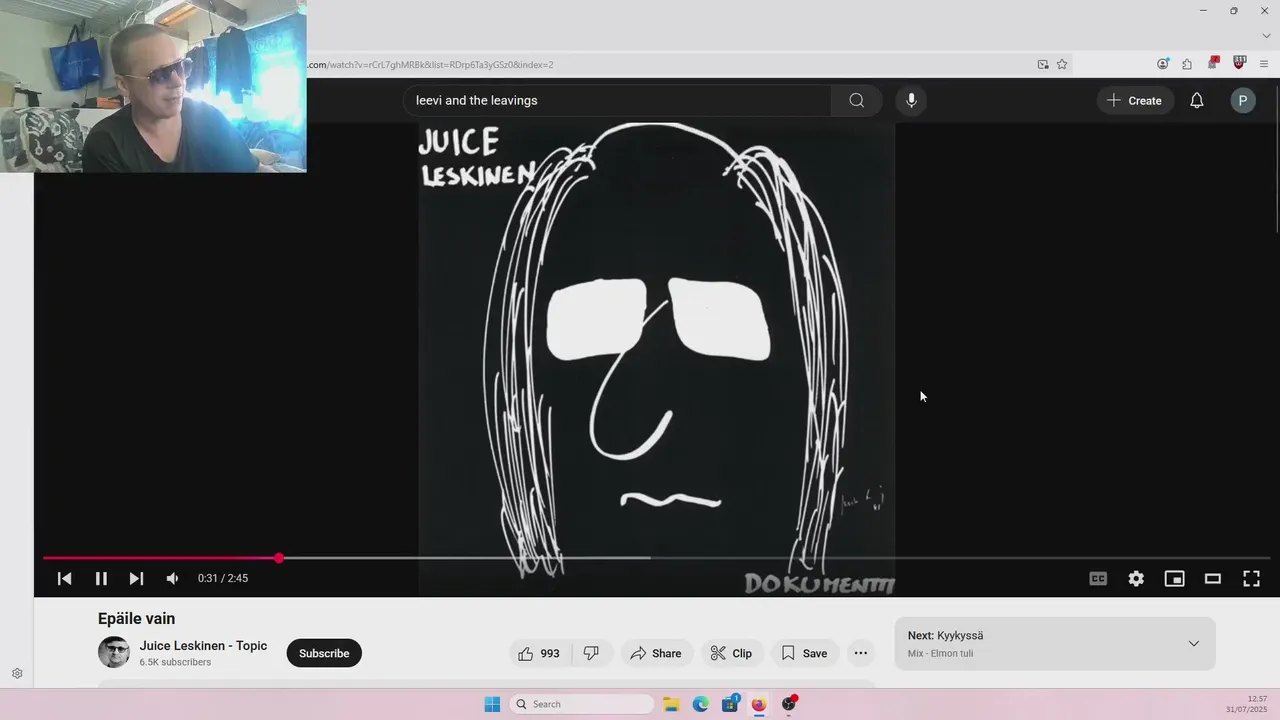
Task: Click the Firefox taskbar icon
Action: pyautogui.click(x=759, y=704)
